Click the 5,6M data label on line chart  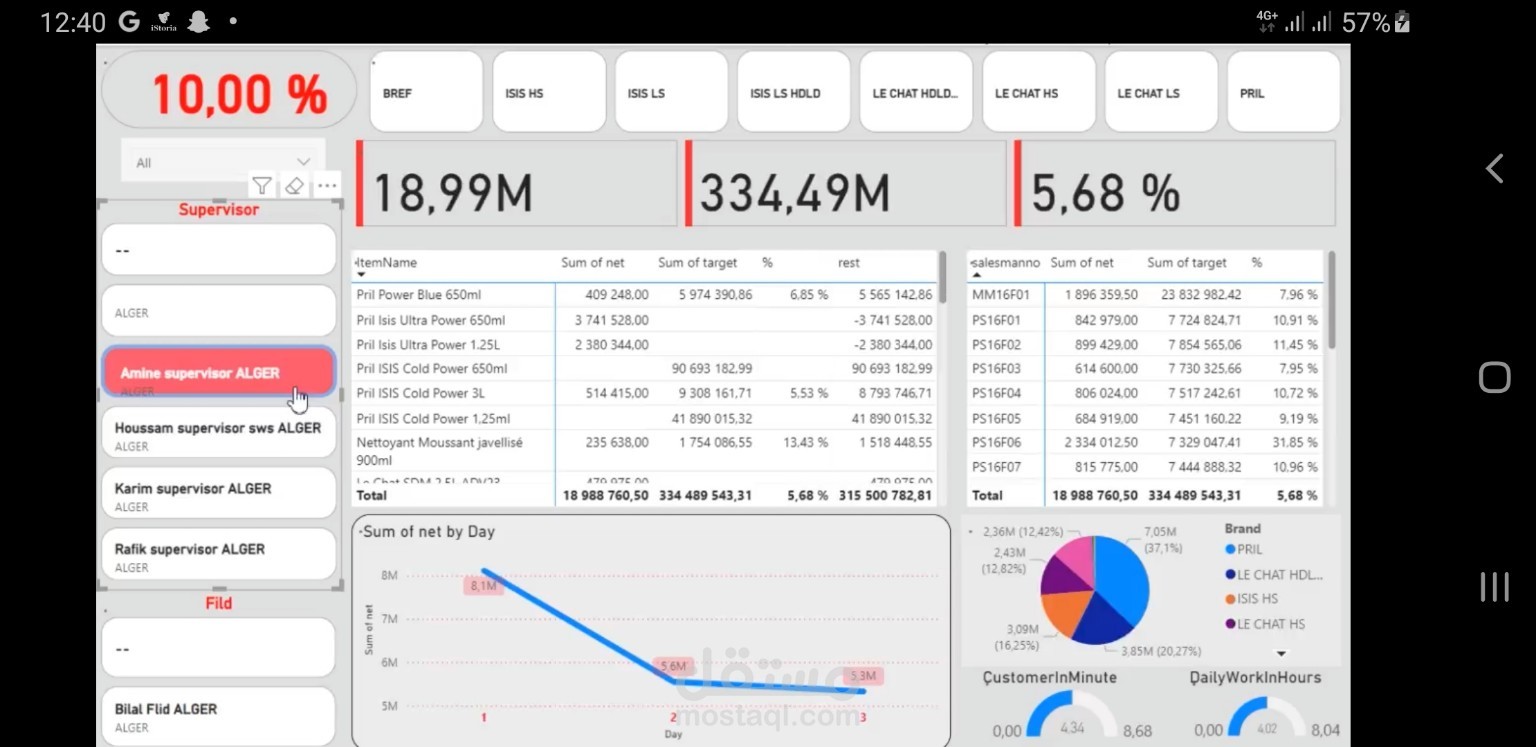click(x=672, y=666)
